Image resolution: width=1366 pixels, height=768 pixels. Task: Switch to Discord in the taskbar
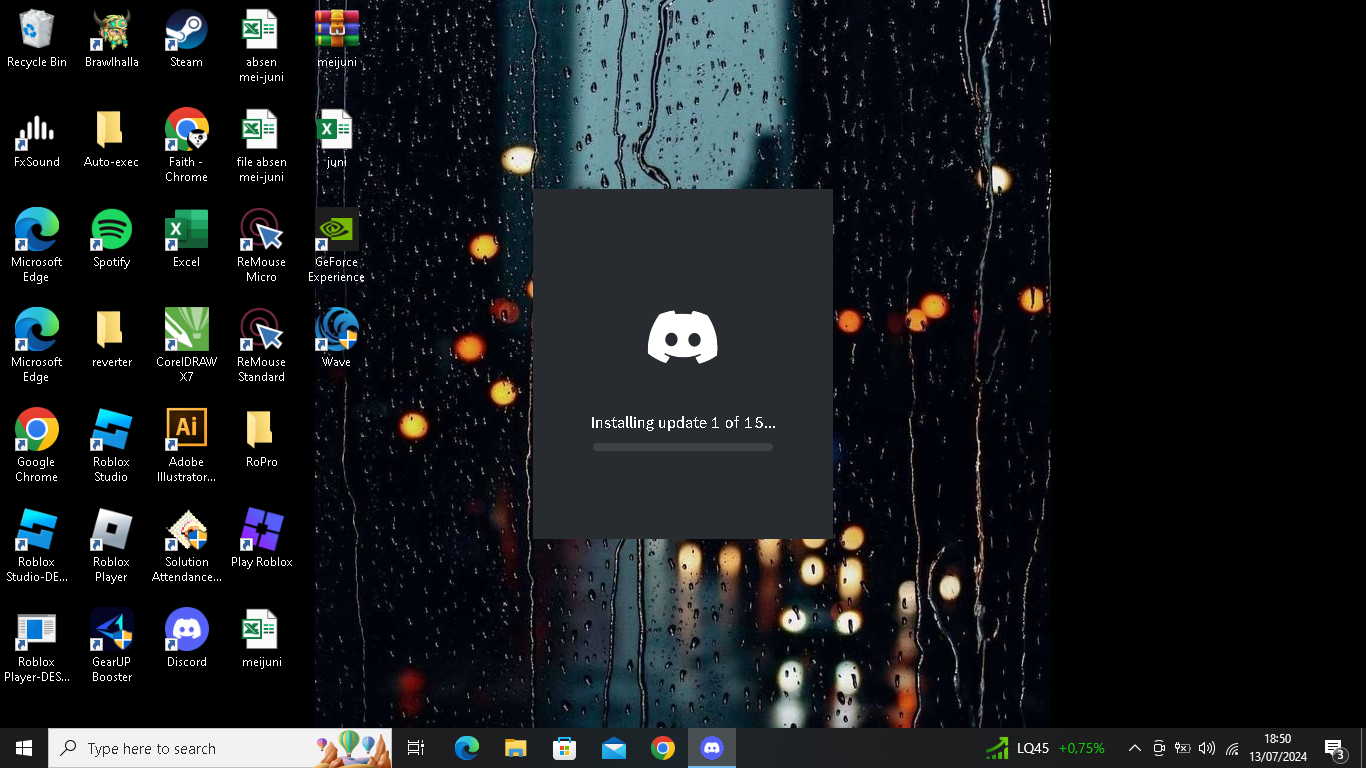711,748
